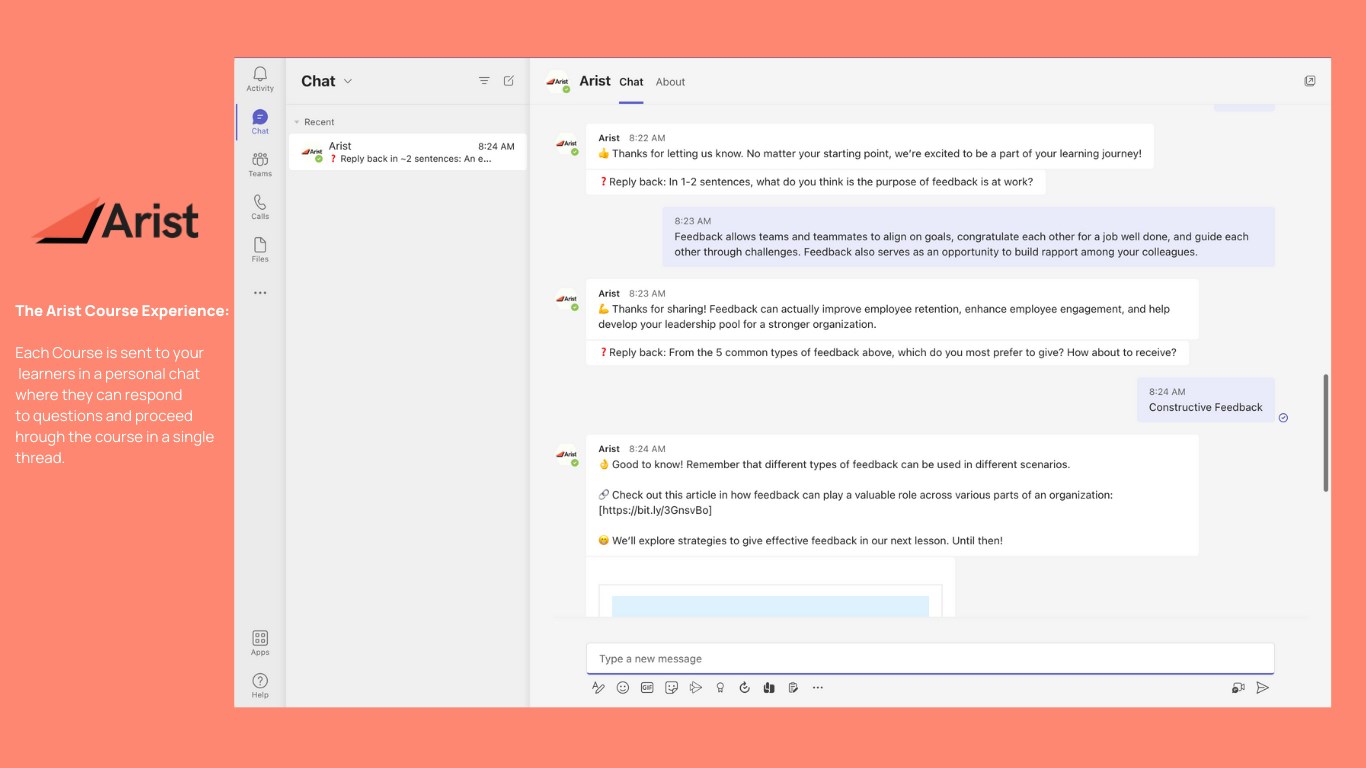Click '5 common types of feedback' prompt
1366x768 pixels.
tap(887, 352)
